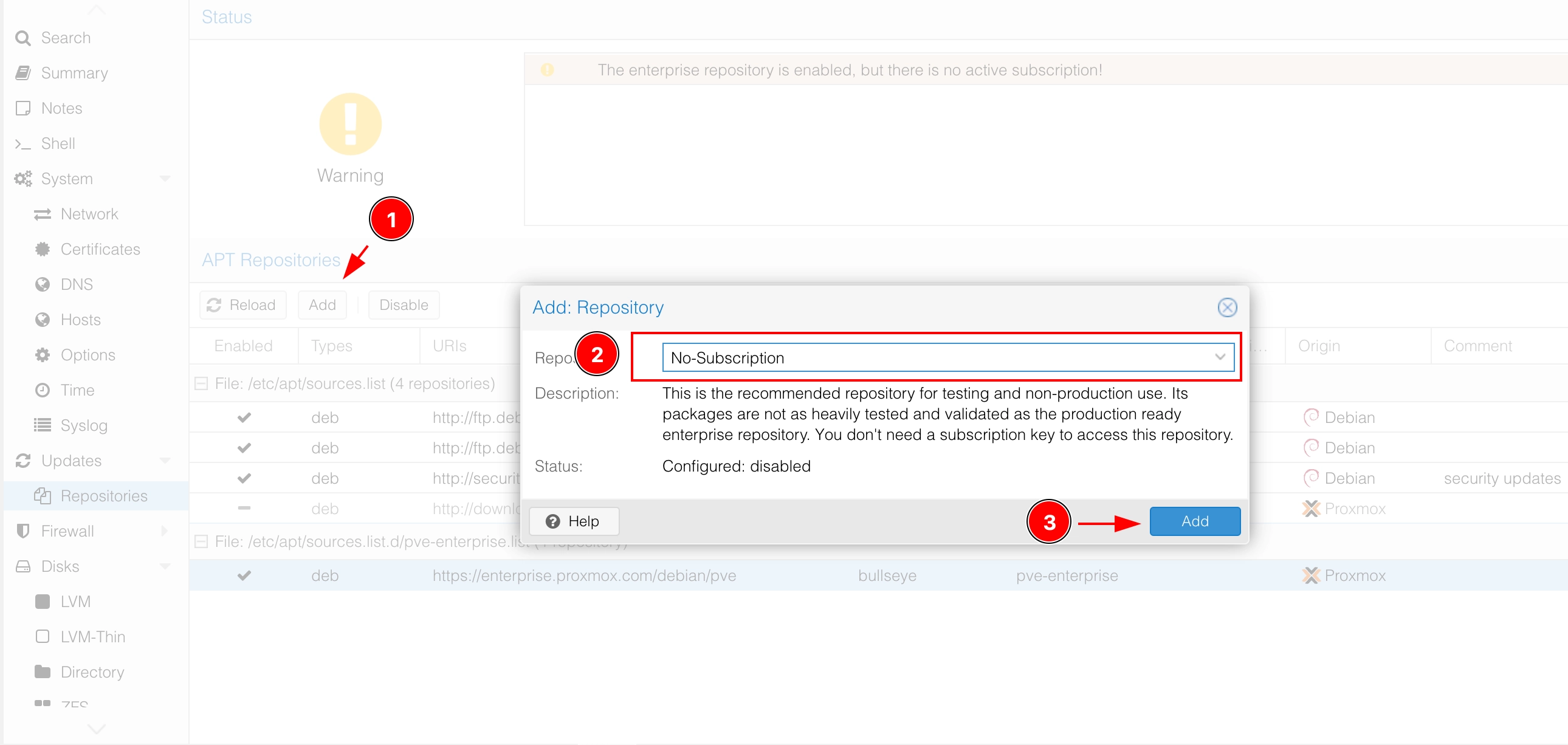Click the Disable button for selected repository
Image resolution: width=1568 pixels, height=745 pixels.
[x=402, y=305]
